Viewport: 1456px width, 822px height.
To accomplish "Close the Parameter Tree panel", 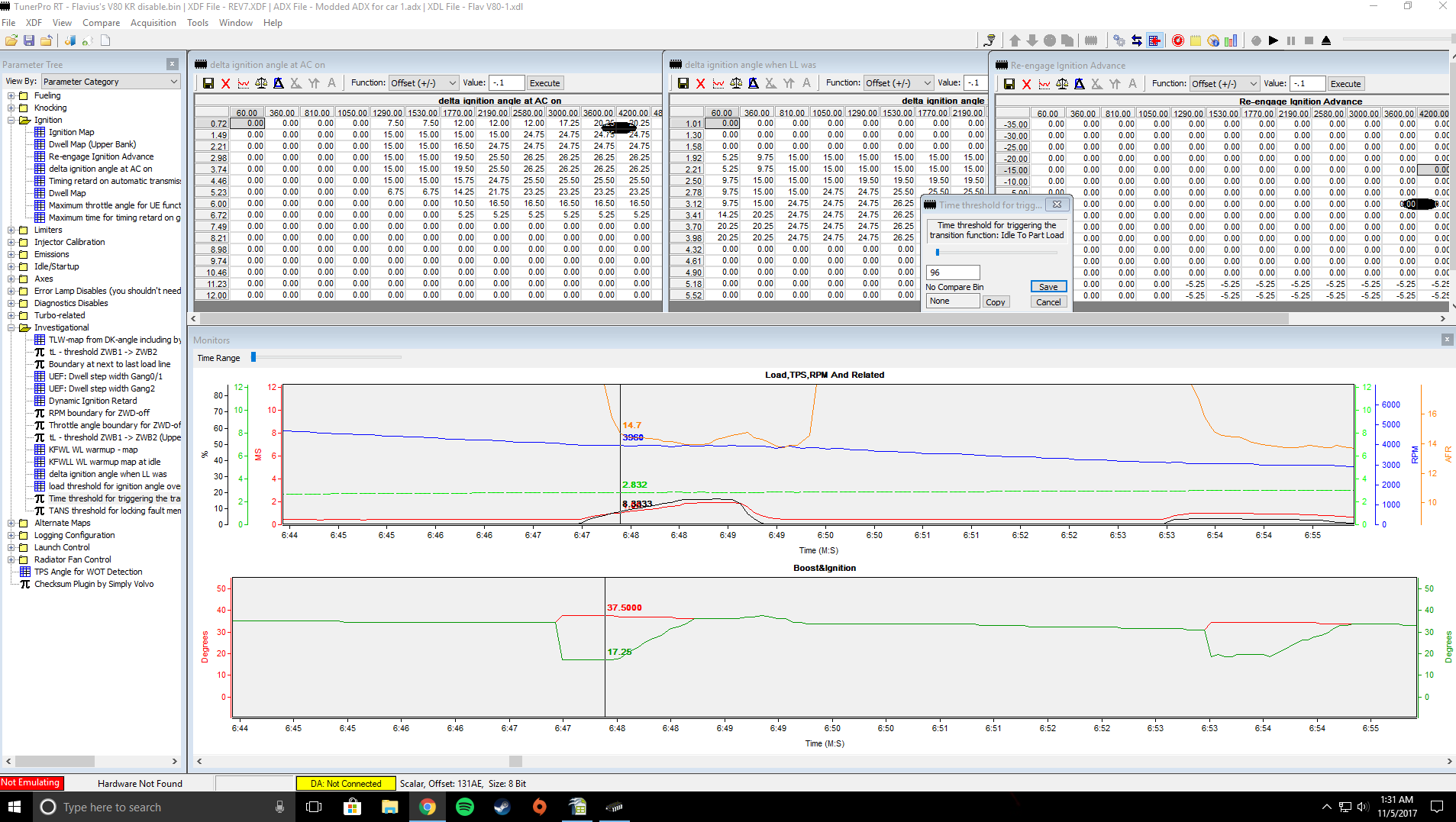I will [173, 64].
